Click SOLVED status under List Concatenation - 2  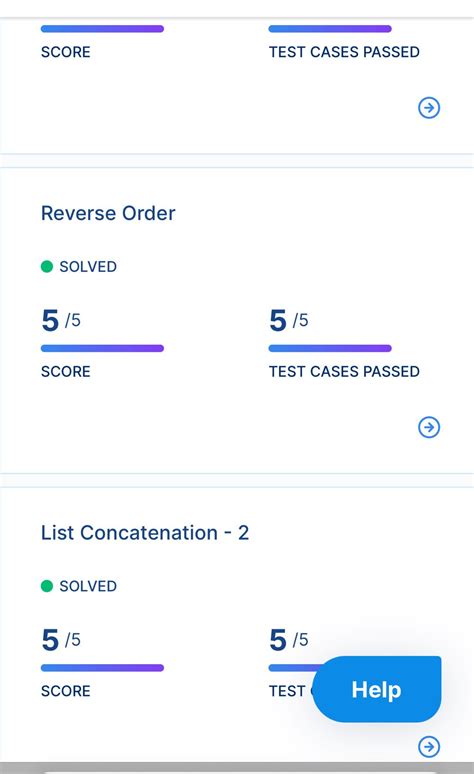88,586
